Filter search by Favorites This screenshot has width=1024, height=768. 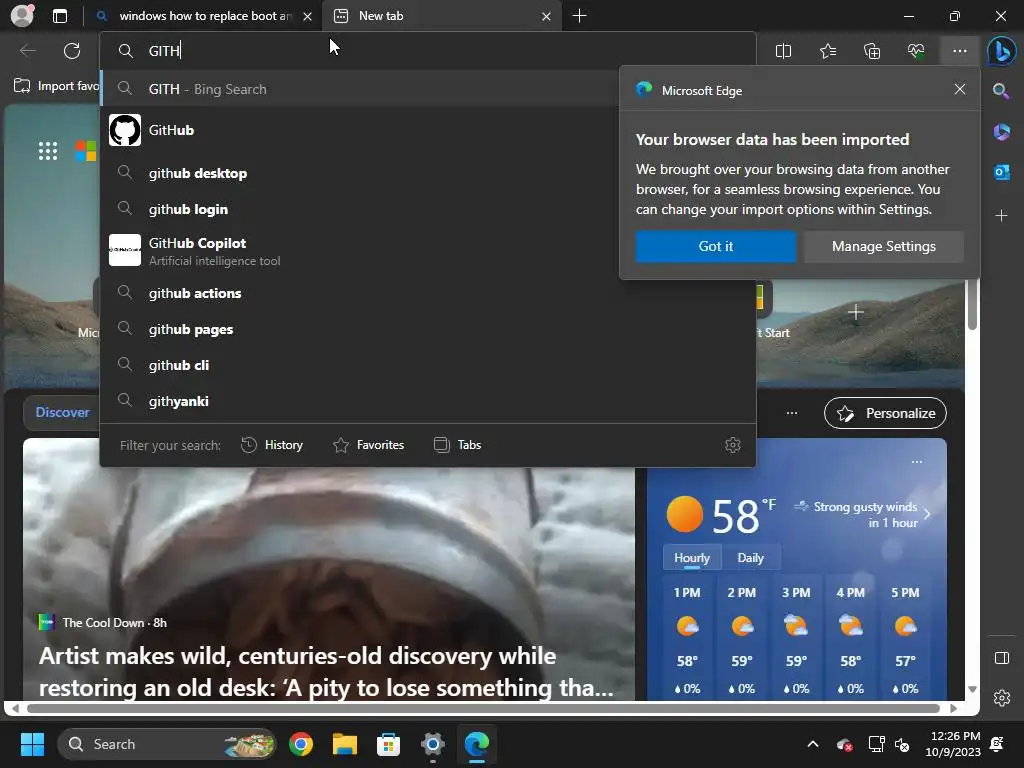pos(368,445)
